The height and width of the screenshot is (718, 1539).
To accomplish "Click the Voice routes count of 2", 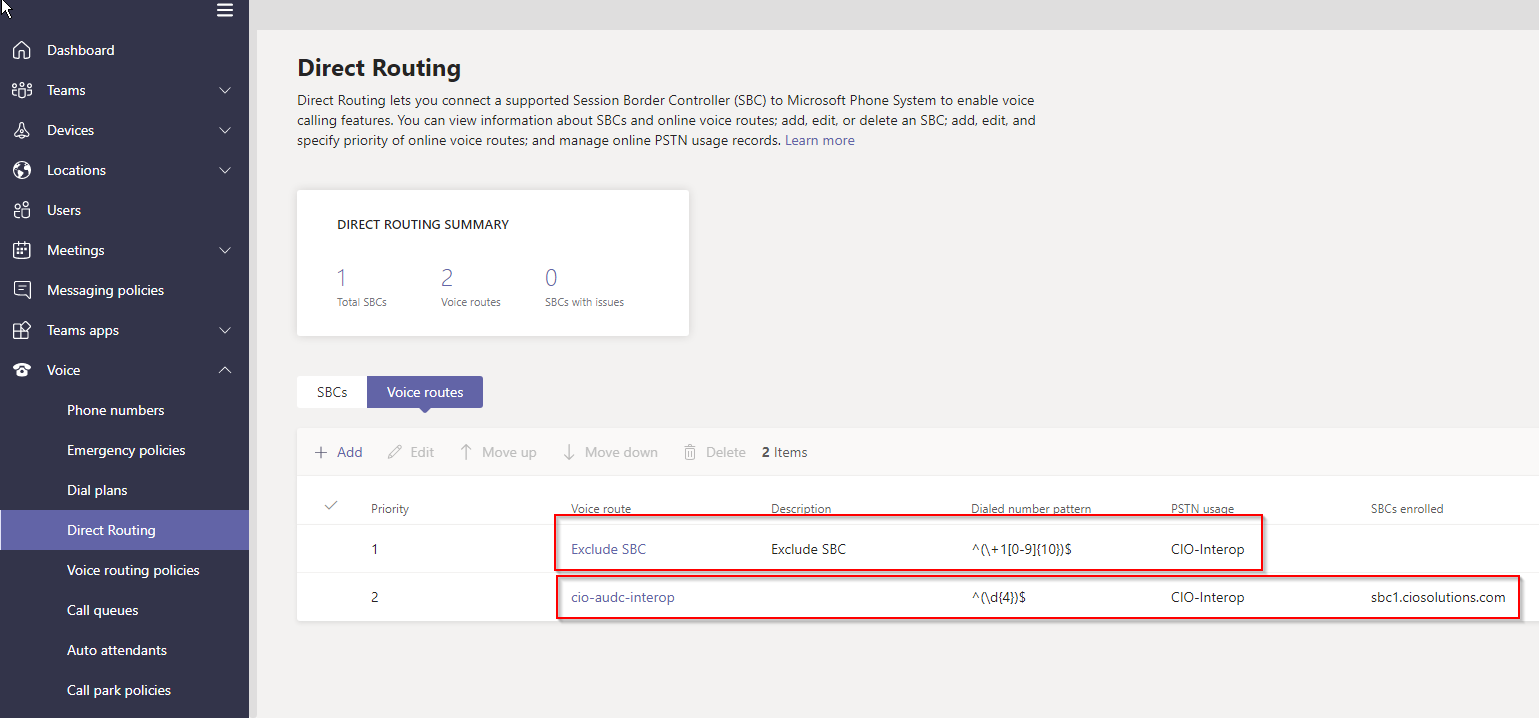I will 447,277.
